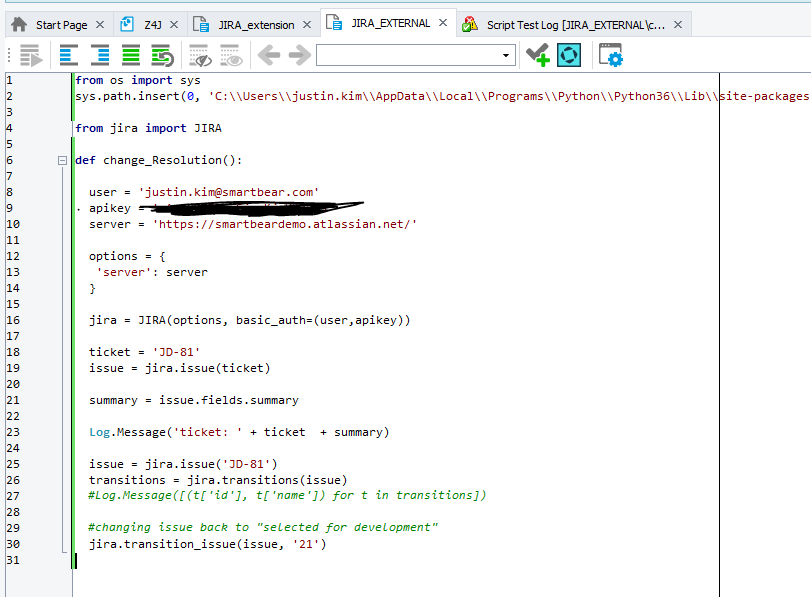The image size is (811, 597).
Task: Close the Z4J tab
Action: (x=174, y=24)
